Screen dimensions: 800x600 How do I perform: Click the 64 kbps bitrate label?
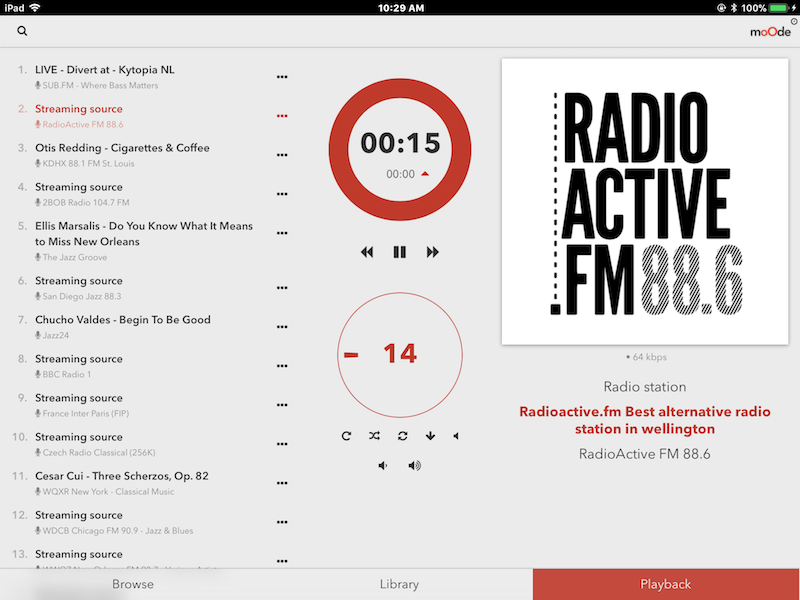click(646, 357)
